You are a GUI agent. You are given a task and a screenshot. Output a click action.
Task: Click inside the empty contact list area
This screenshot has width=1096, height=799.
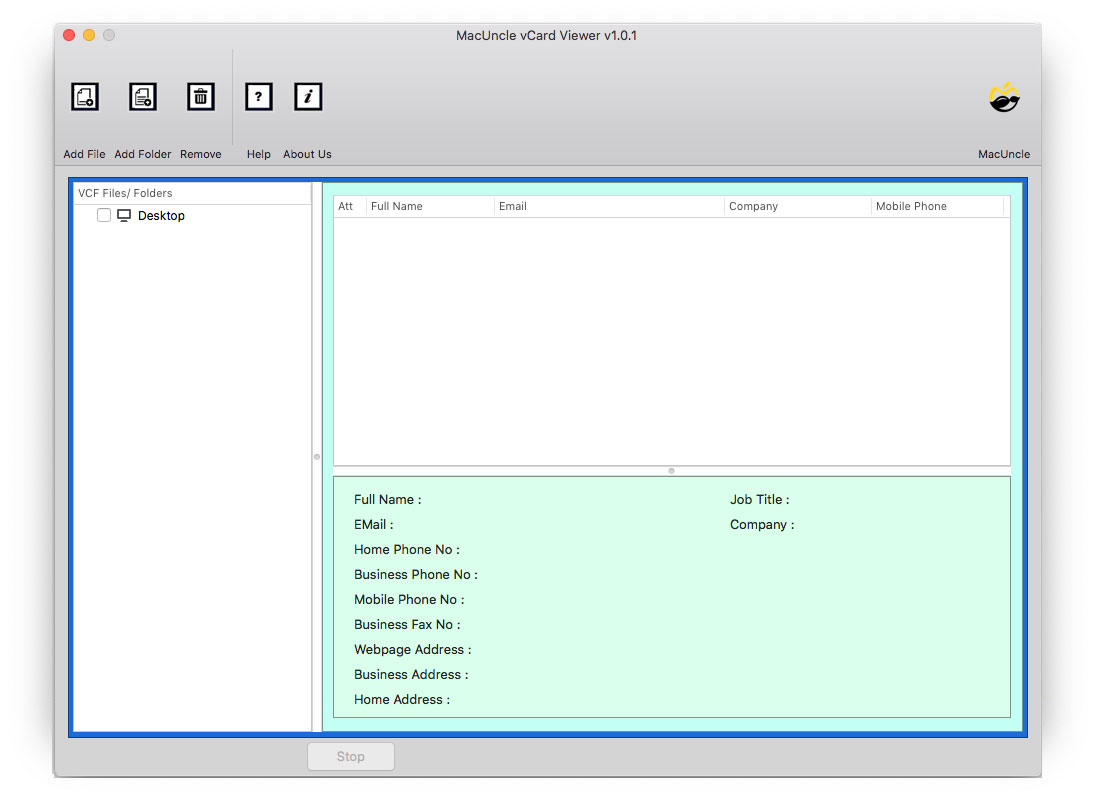[671, 340]
